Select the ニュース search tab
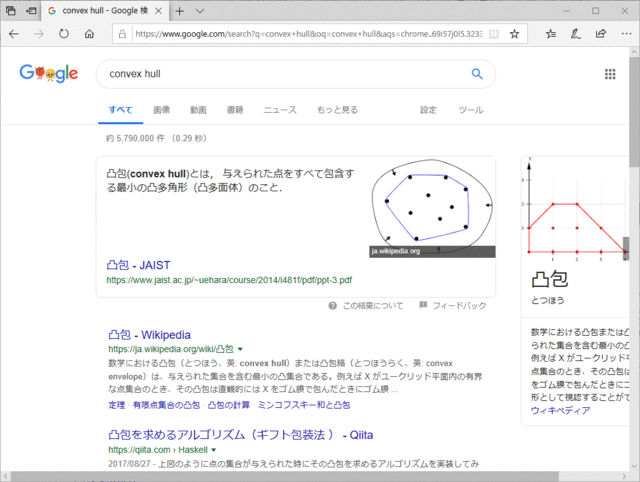The height and width of the screenshot is (482, 640). coord(280,110)
